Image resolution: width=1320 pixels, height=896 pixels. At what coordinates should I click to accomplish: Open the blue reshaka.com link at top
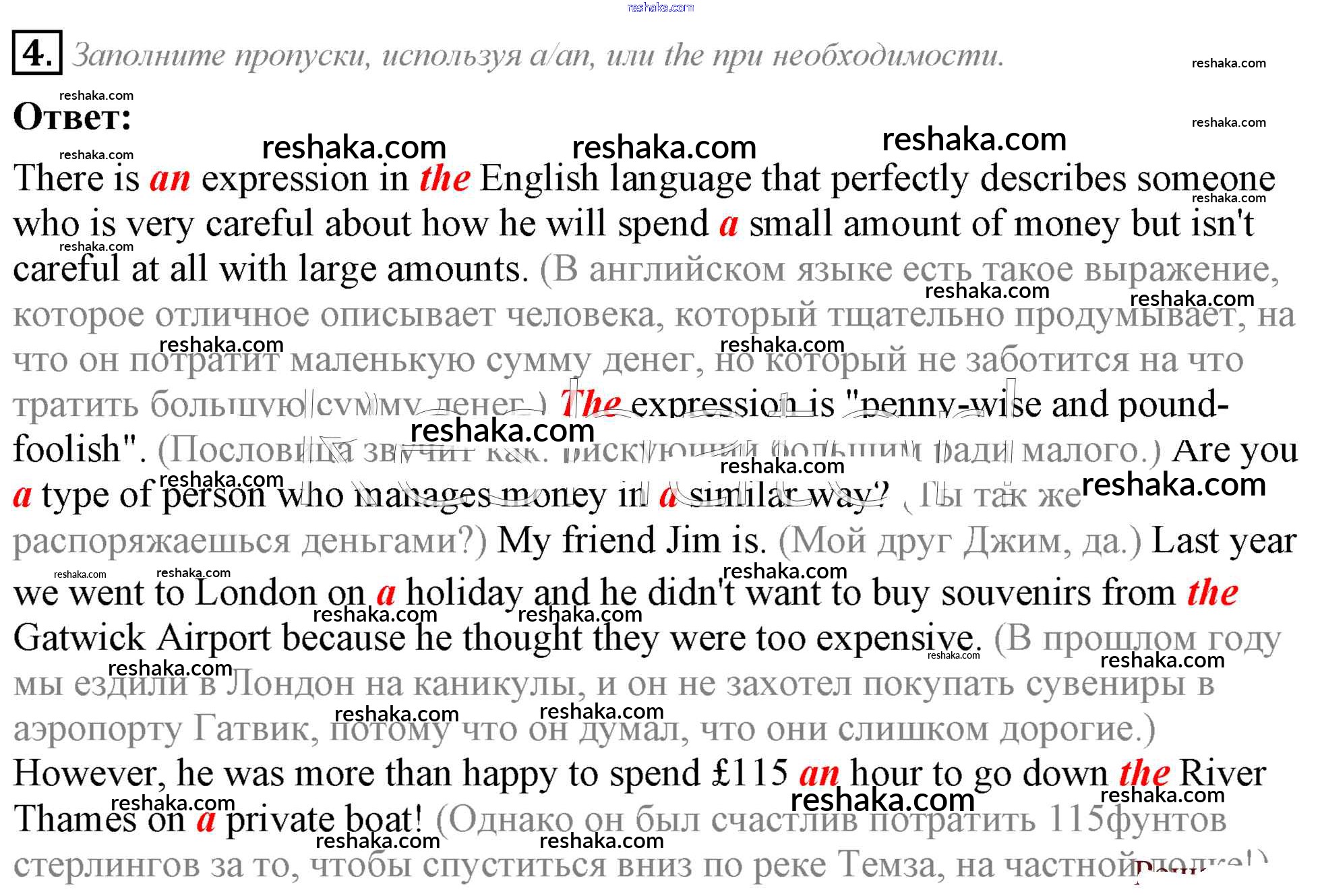[x=659, y=7]
